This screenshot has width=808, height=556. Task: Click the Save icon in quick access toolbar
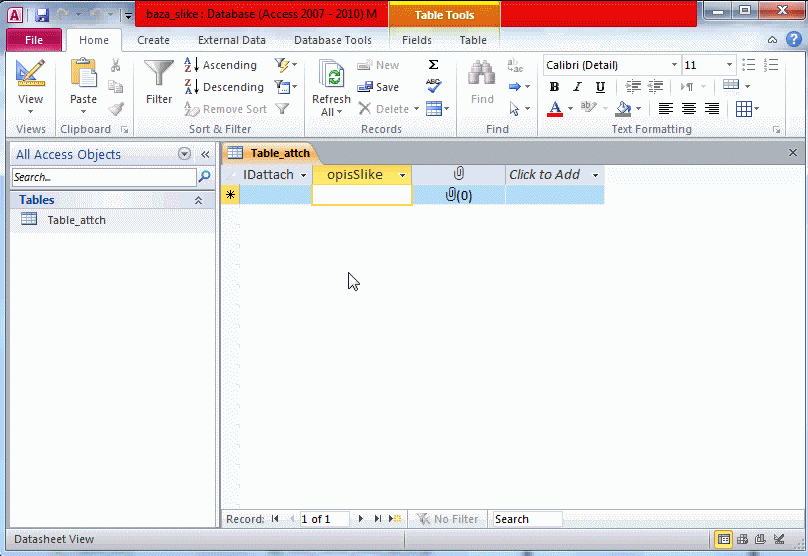42,15
